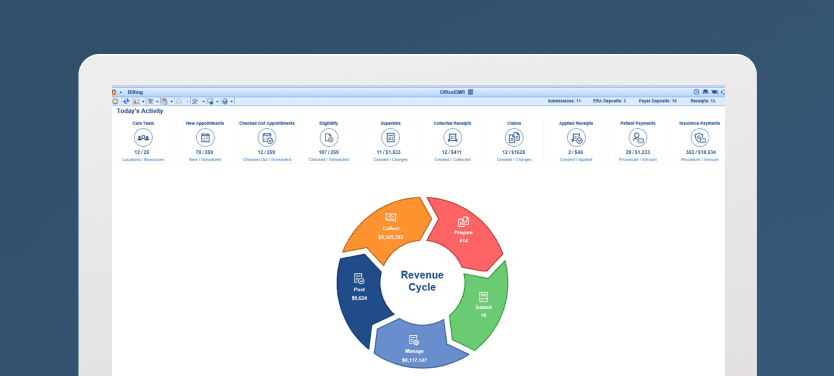Viewport: 834px width, 376px height.
Task: Click the Today's Activity heading
Action: (140, 111)
